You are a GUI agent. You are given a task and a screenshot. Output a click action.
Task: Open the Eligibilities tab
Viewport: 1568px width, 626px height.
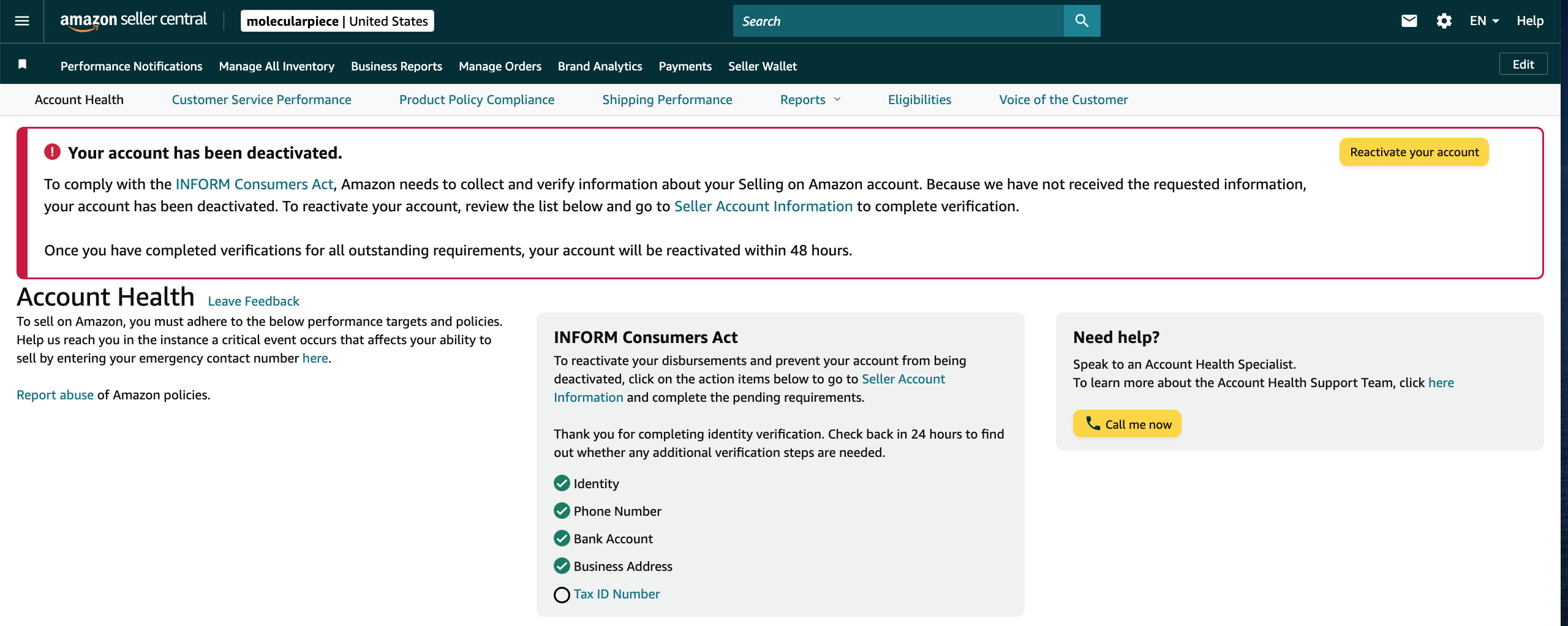[919, 99]
